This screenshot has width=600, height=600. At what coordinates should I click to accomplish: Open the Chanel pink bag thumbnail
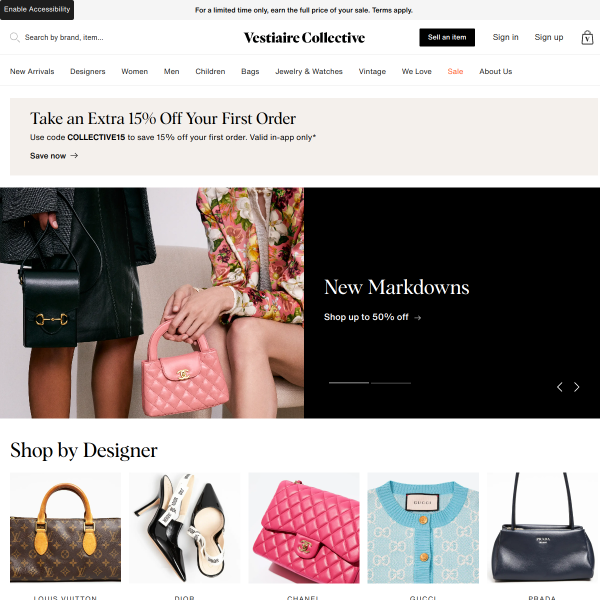(x=304, y=528)
